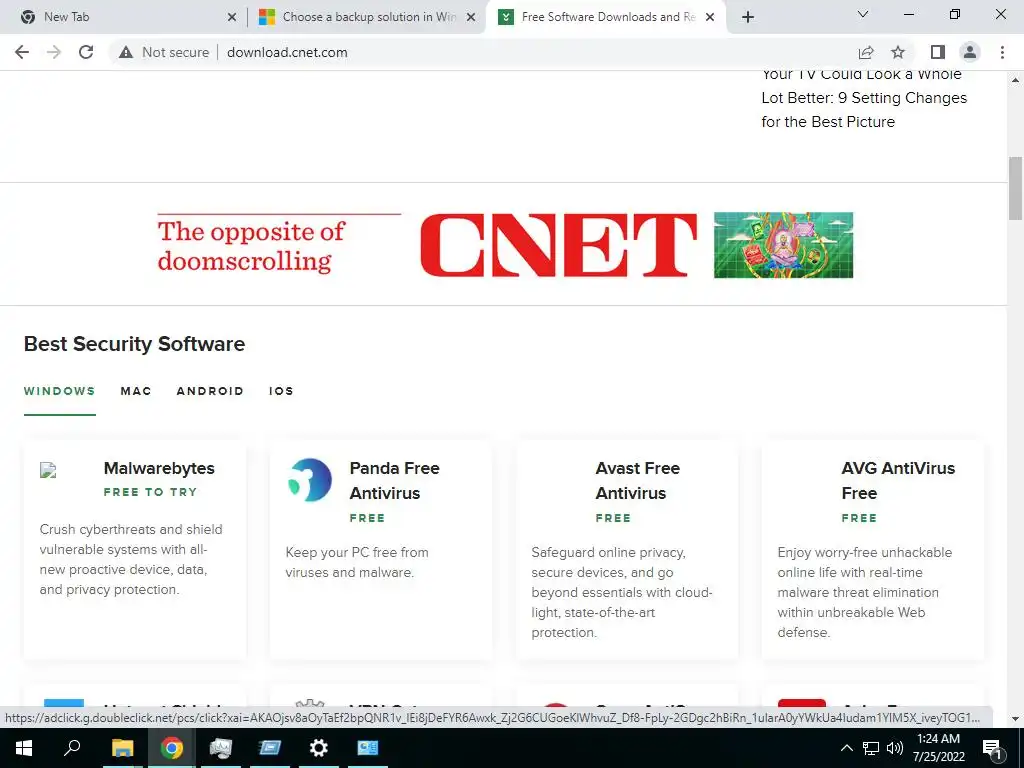1024x768 pixels.
Task: Click the taskbar clock showing 1:24 AM
Action: [938, 748]
